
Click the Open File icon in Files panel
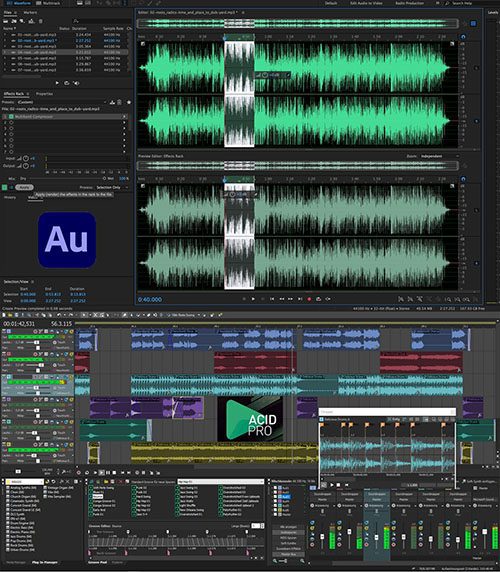point(6,21)
